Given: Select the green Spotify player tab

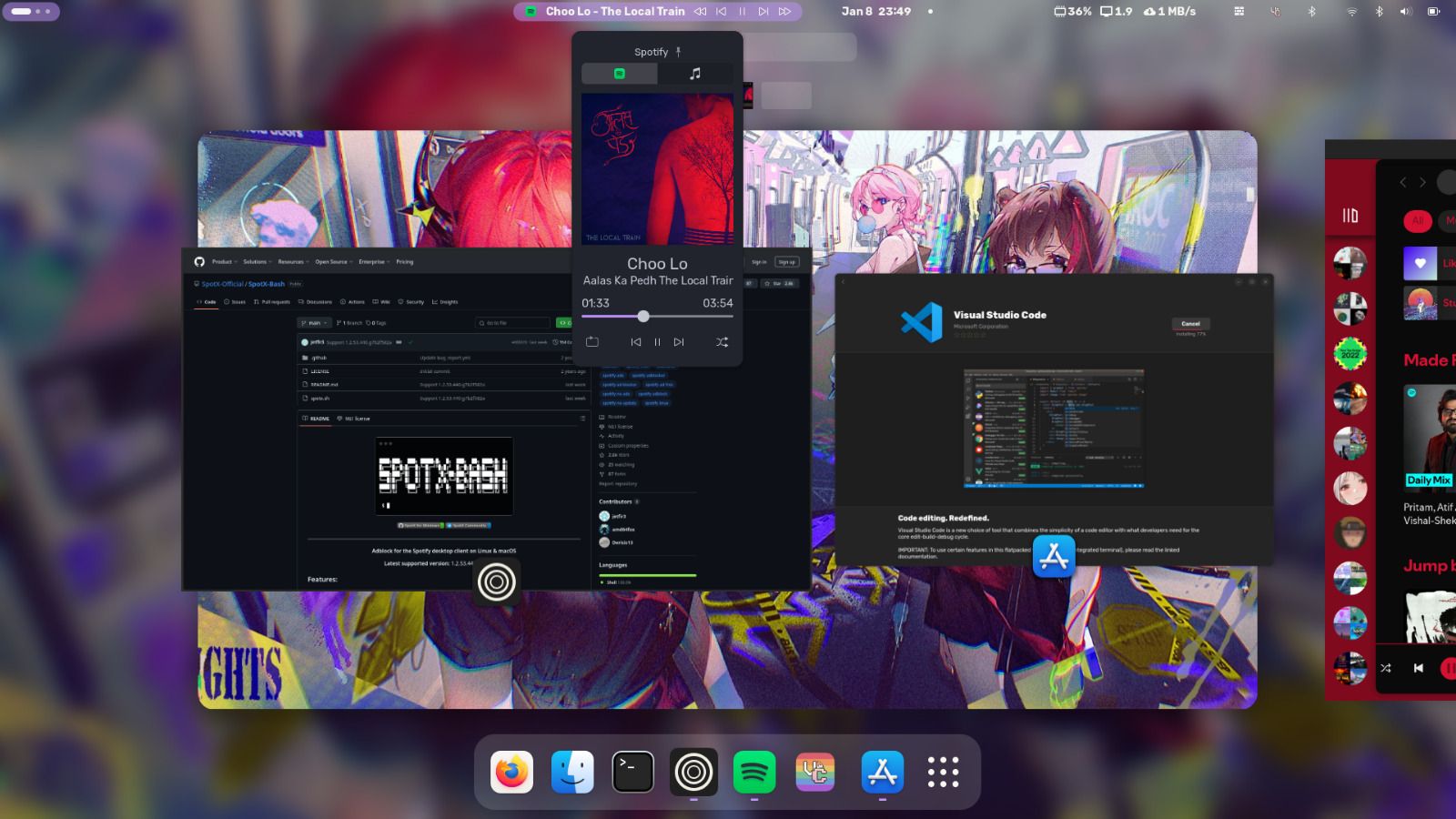Looking at the screenshot, I should pyautogui.click(x=620, y=74).
